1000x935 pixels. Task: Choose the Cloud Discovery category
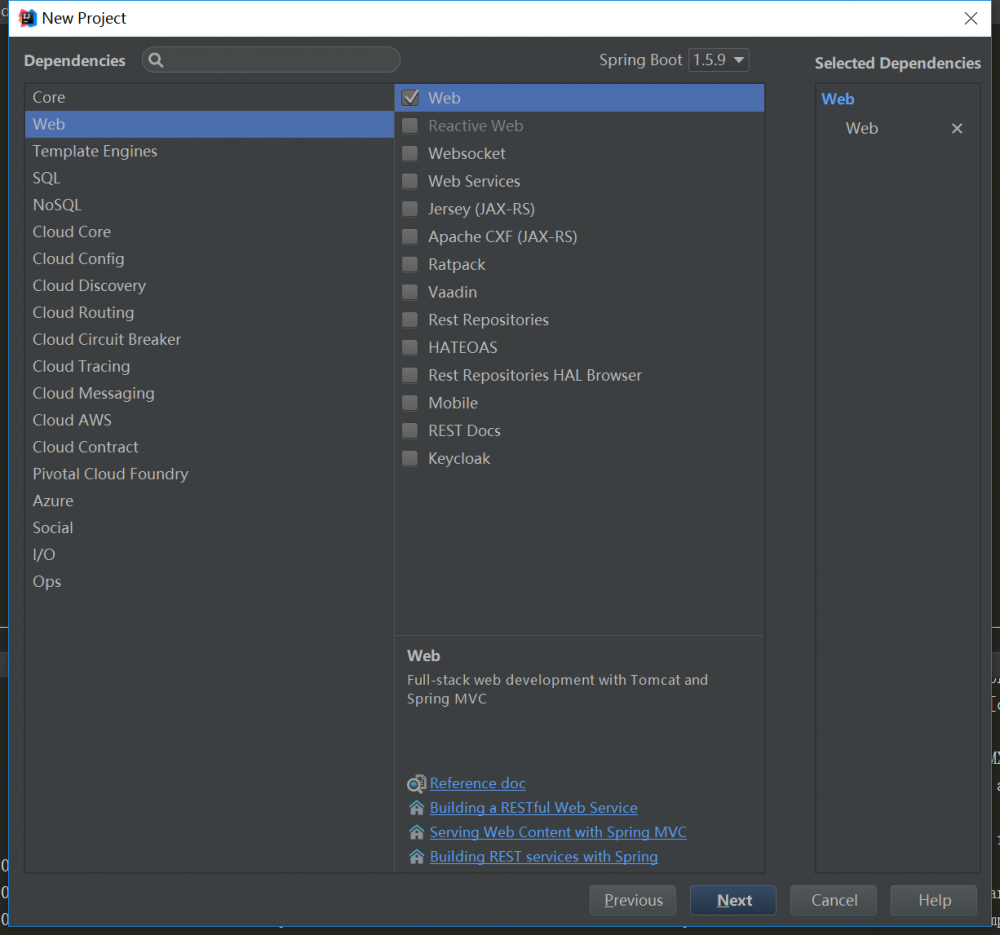tap(209, 286)
